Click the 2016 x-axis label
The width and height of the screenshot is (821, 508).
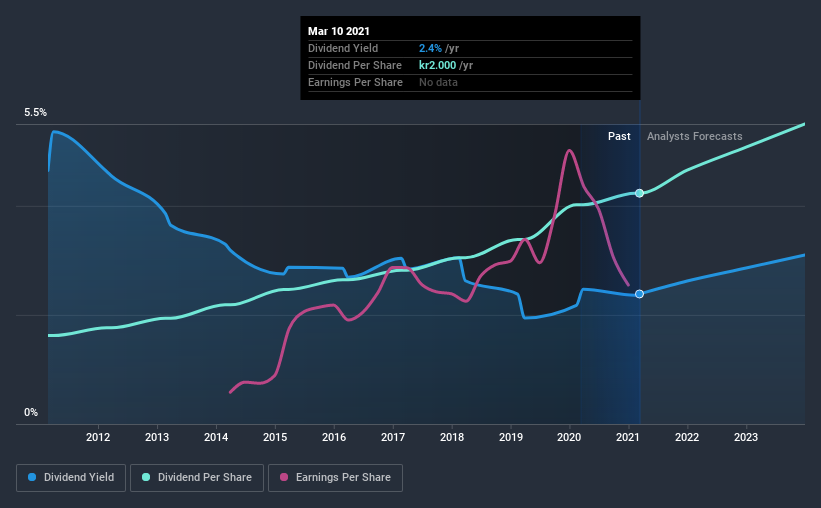[x=334, y=437]
